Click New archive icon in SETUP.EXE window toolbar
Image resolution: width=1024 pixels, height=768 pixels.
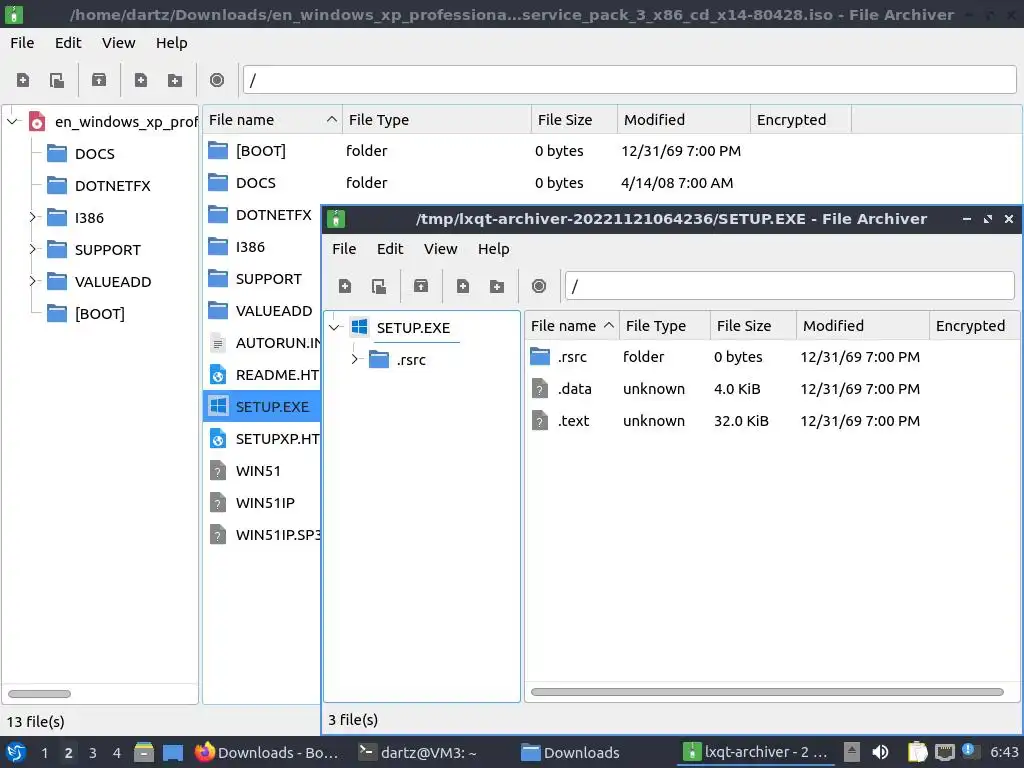click(x=345, y=286)
